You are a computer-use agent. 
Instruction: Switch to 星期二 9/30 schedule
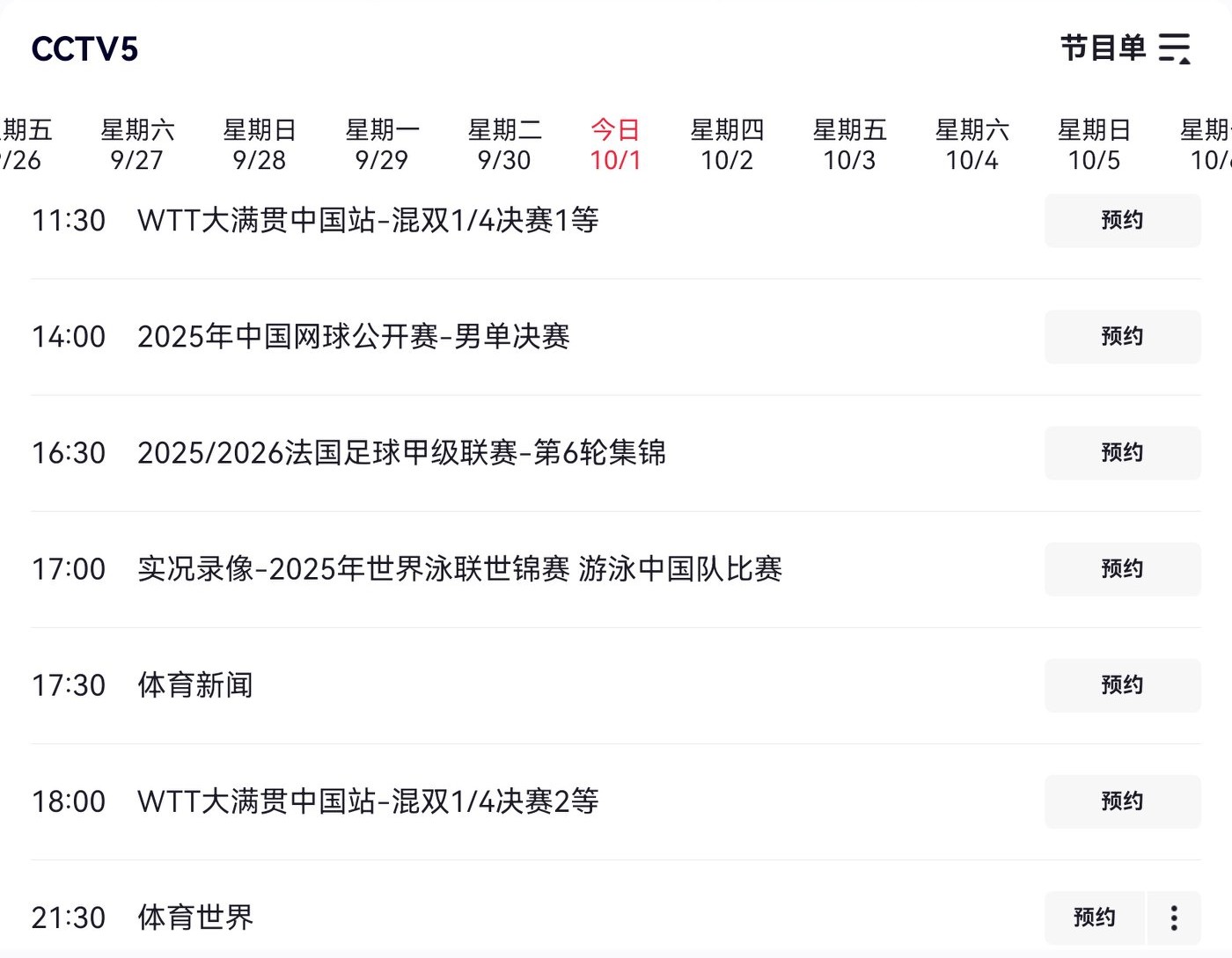click(x=504, y=145)
